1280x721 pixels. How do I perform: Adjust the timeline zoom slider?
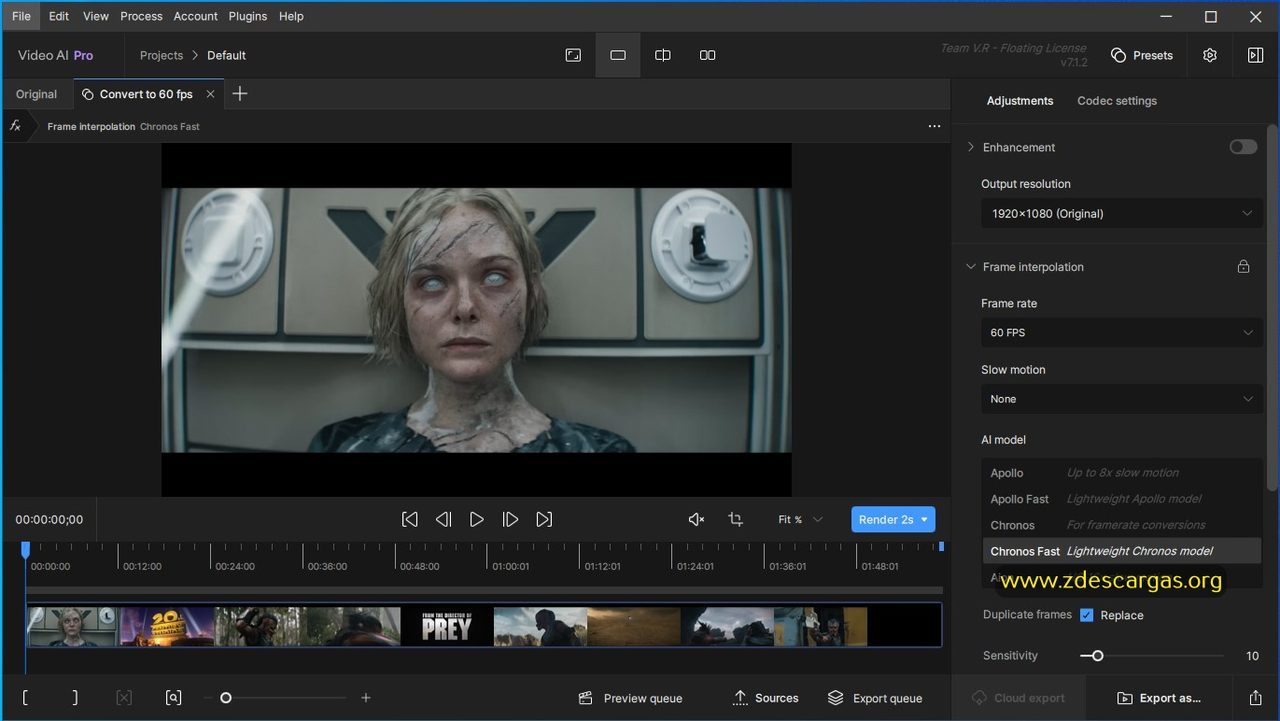226,698
